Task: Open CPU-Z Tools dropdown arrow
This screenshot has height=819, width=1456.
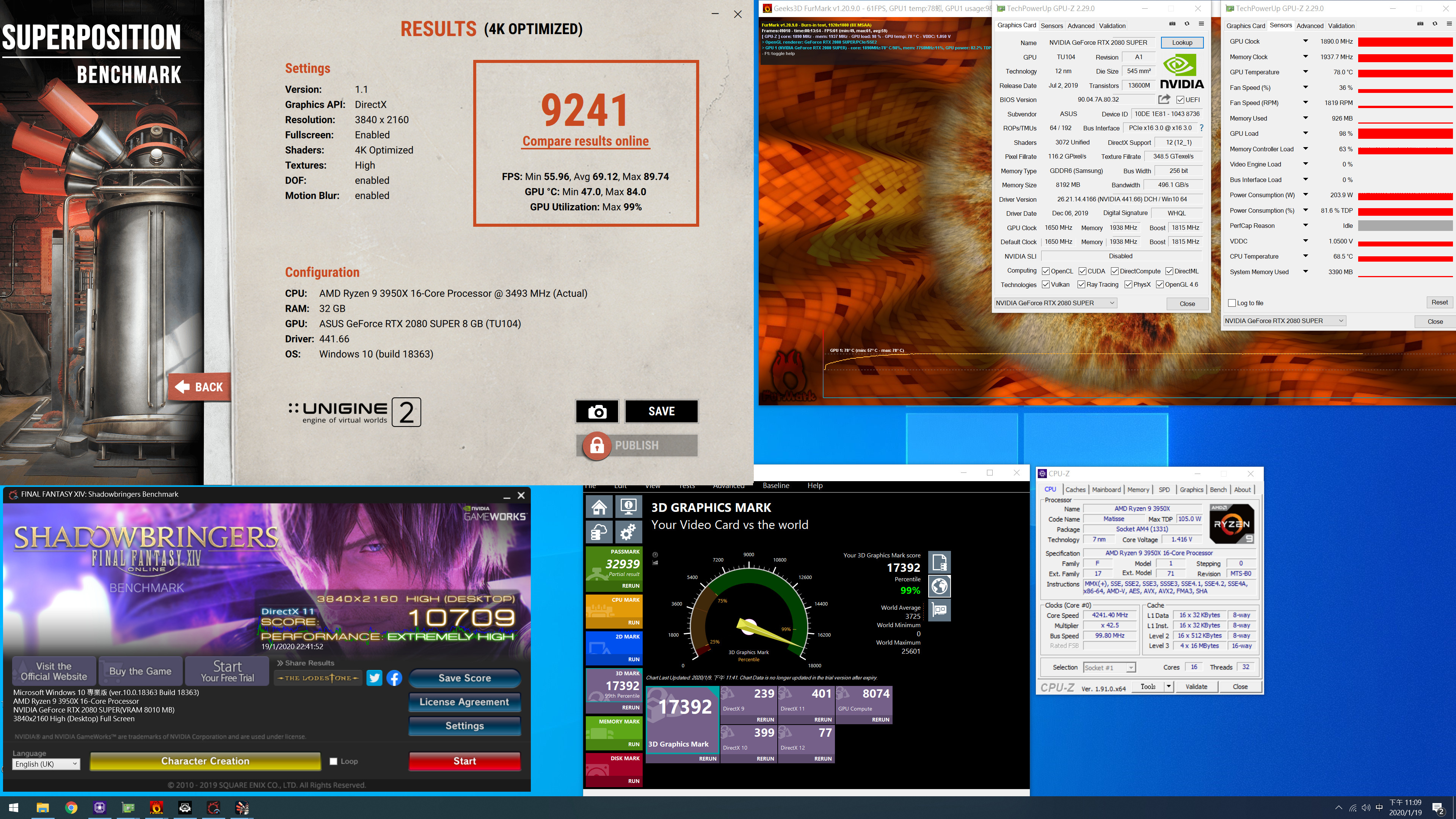Action: (1169, 687)
